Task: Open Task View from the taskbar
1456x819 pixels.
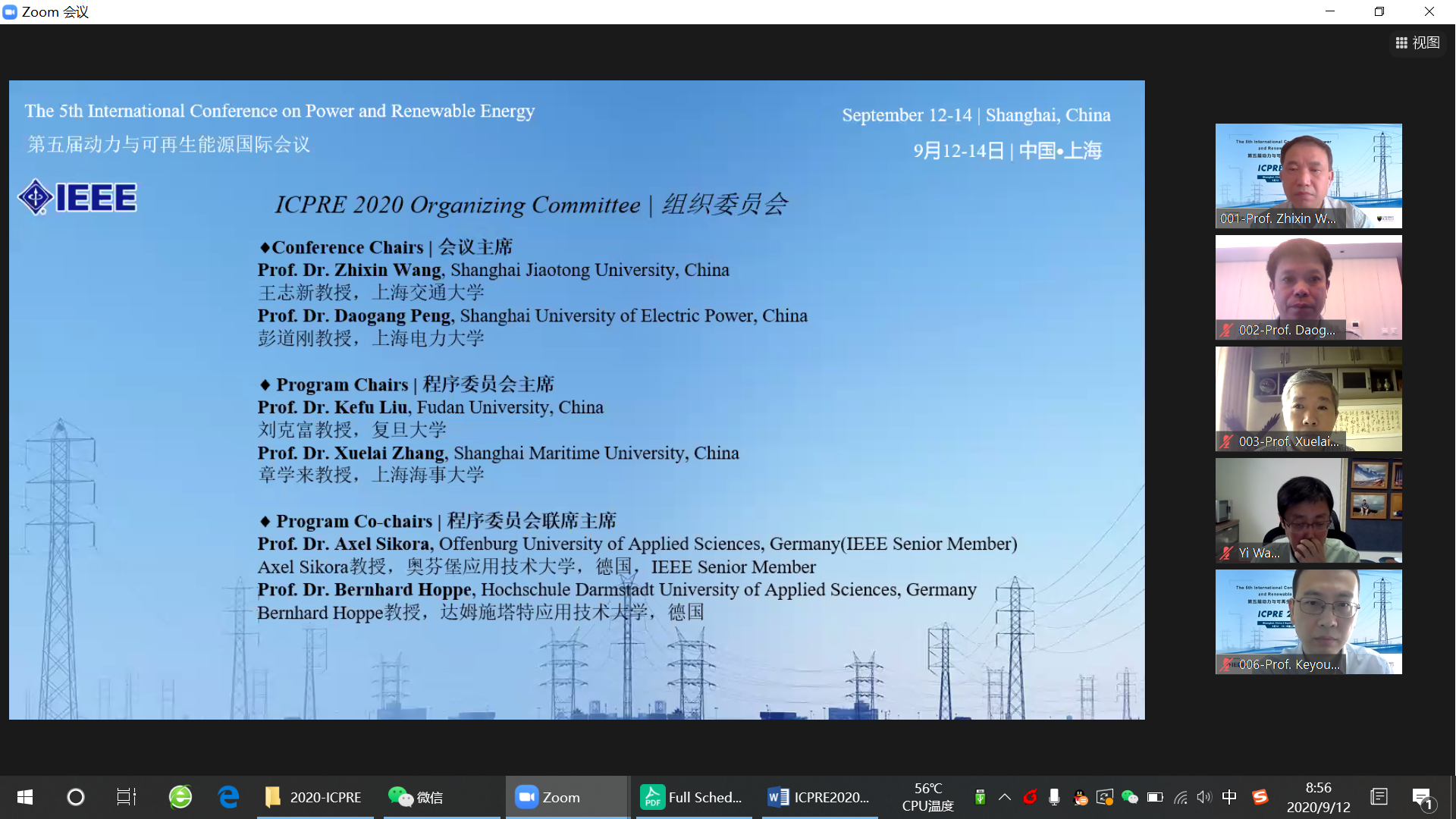Action: pos(126,797)
